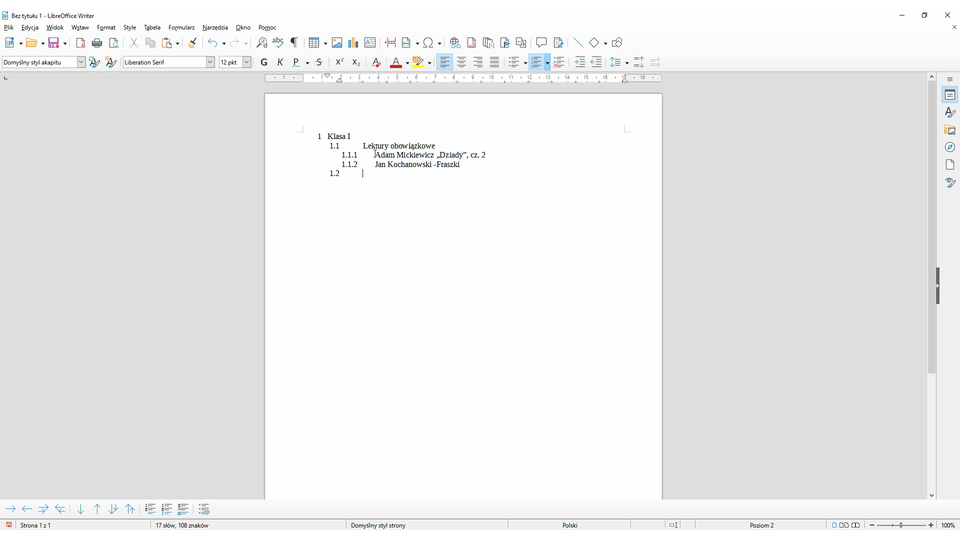The image size is (960, 540).
Task: Click the Cut scissors icon
Action: [x=134, y=43]
